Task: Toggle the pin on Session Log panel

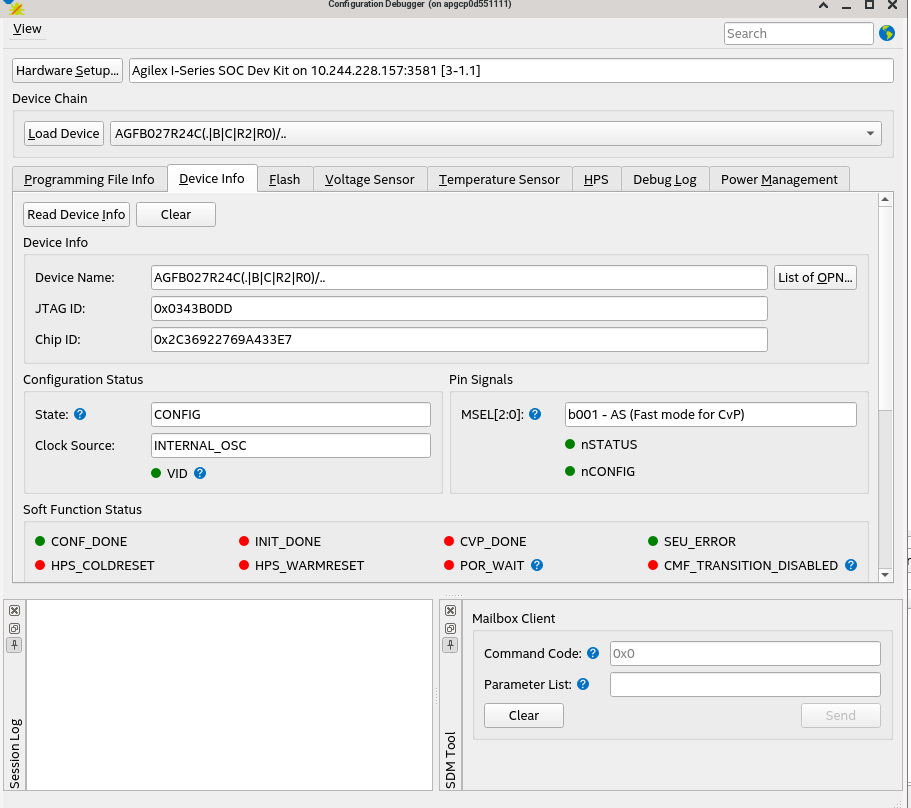Action: point(14,645)
